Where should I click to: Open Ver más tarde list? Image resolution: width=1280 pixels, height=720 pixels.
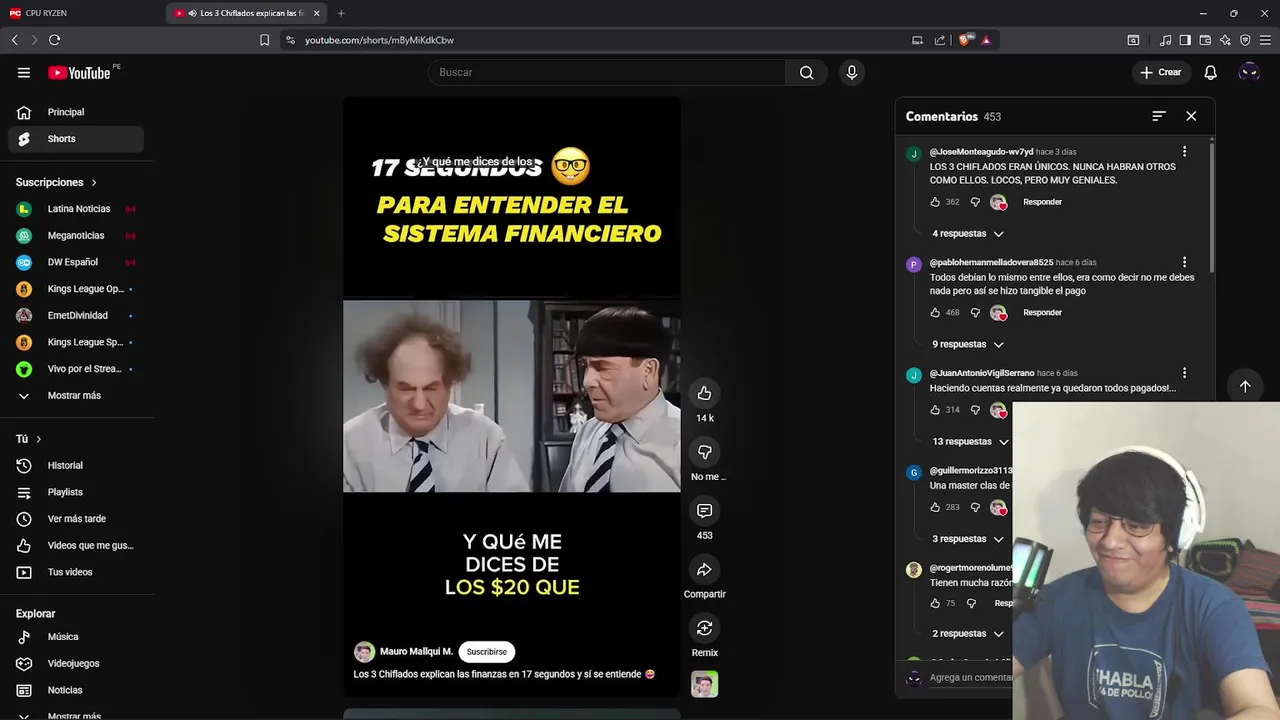pyautogui.click(x=76, y=519)
